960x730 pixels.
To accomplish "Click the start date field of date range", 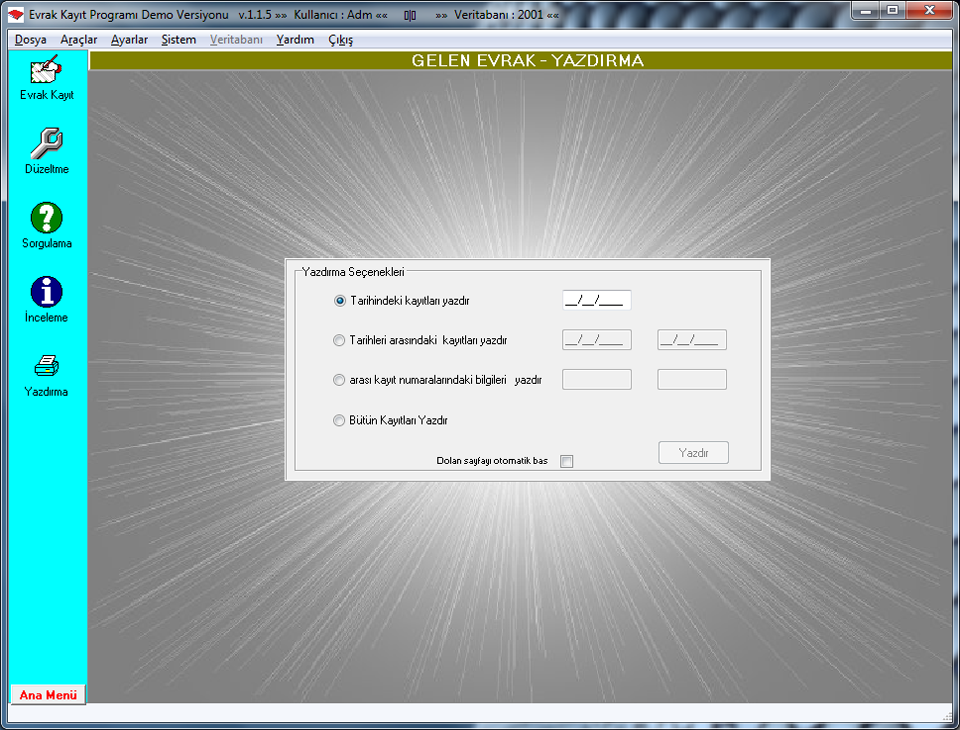I will click(x=596, y=340).
